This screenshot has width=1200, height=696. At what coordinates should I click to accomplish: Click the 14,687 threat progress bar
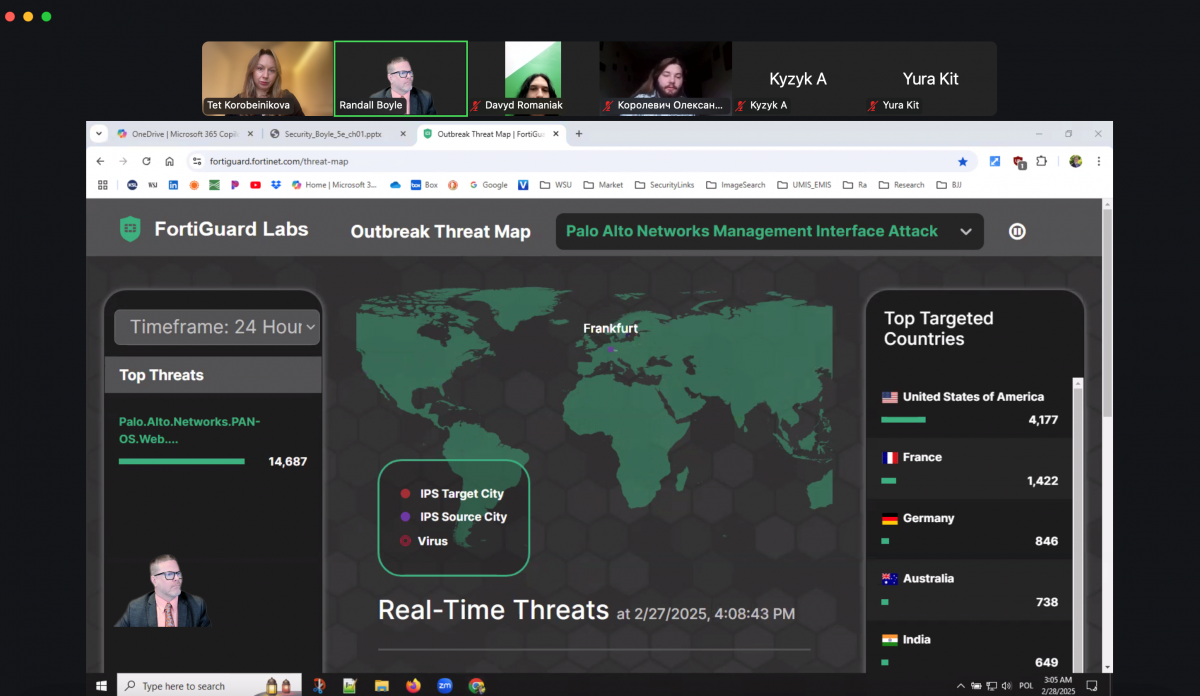point(181,462)
